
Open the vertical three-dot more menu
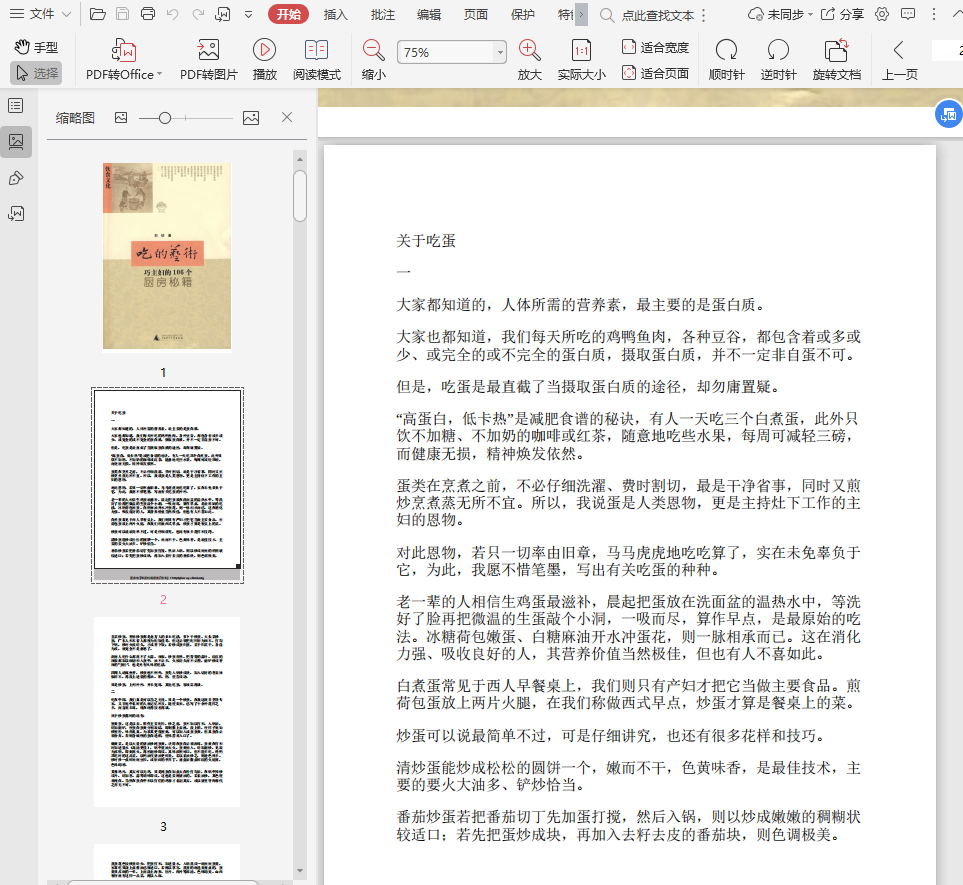[x=934, y=14]
